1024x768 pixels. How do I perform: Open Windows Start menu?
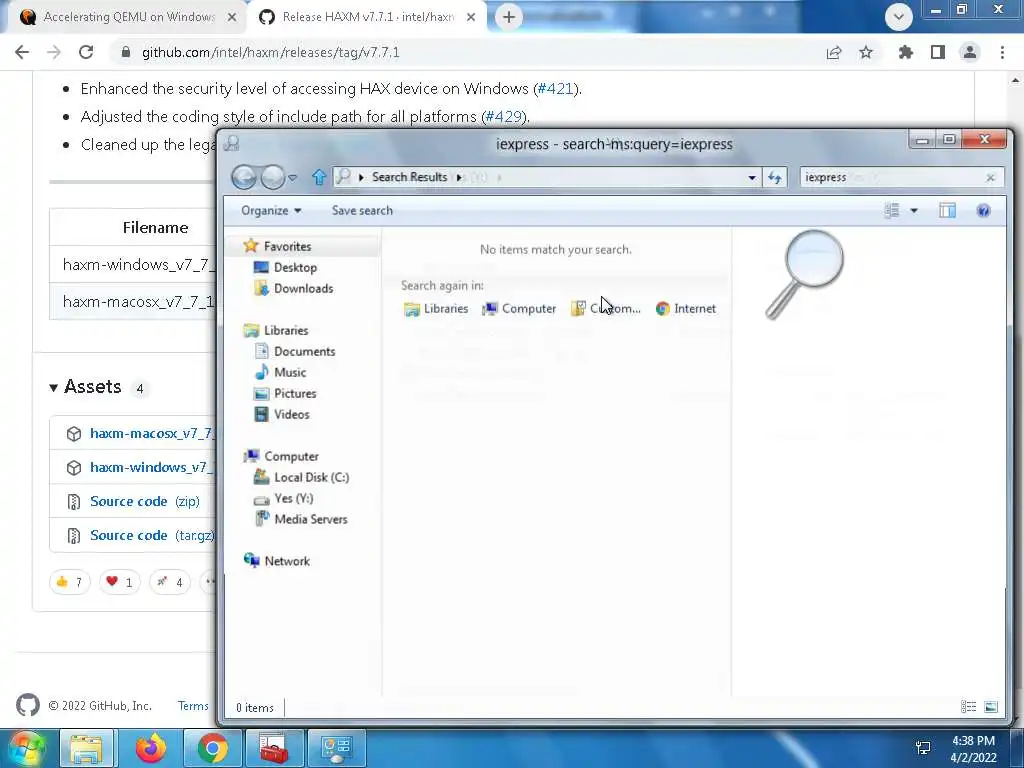pos(27,748)
